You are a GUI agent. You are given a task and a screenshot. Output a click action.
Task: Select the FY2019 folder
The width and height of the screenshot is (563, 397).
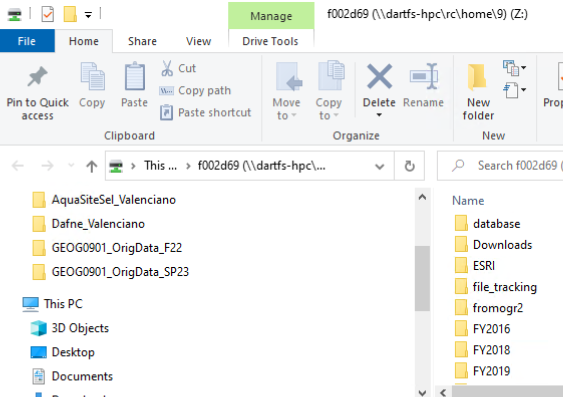482,370
